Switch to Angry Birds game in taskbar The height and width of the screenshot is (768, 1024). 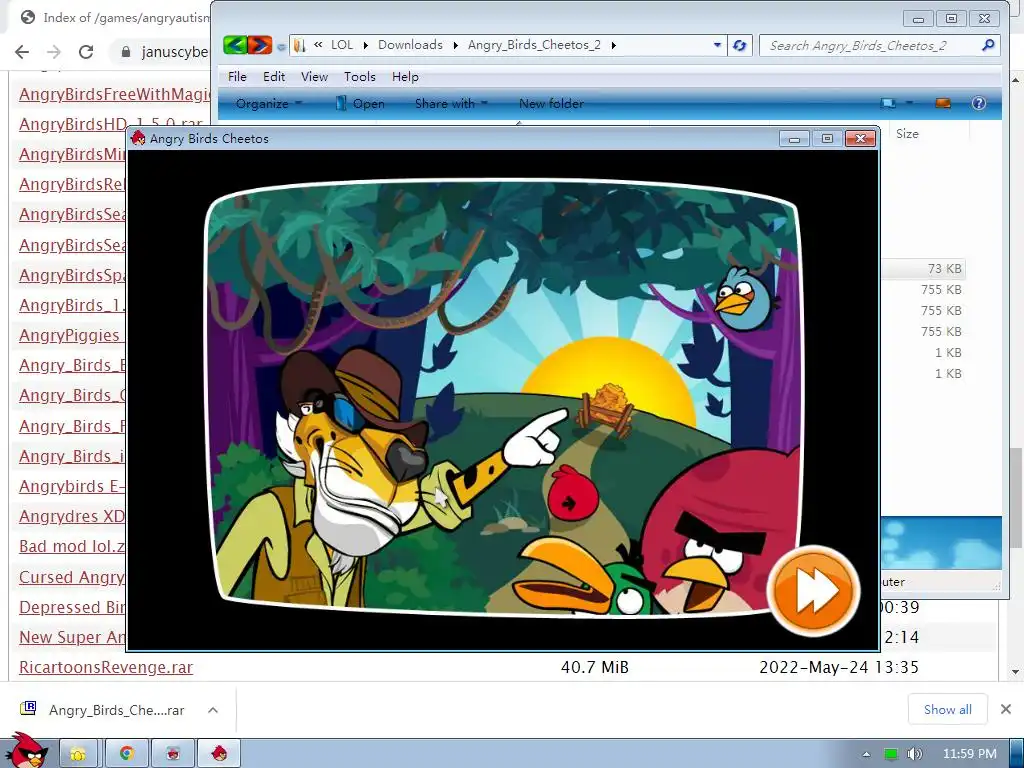[219, 754]
